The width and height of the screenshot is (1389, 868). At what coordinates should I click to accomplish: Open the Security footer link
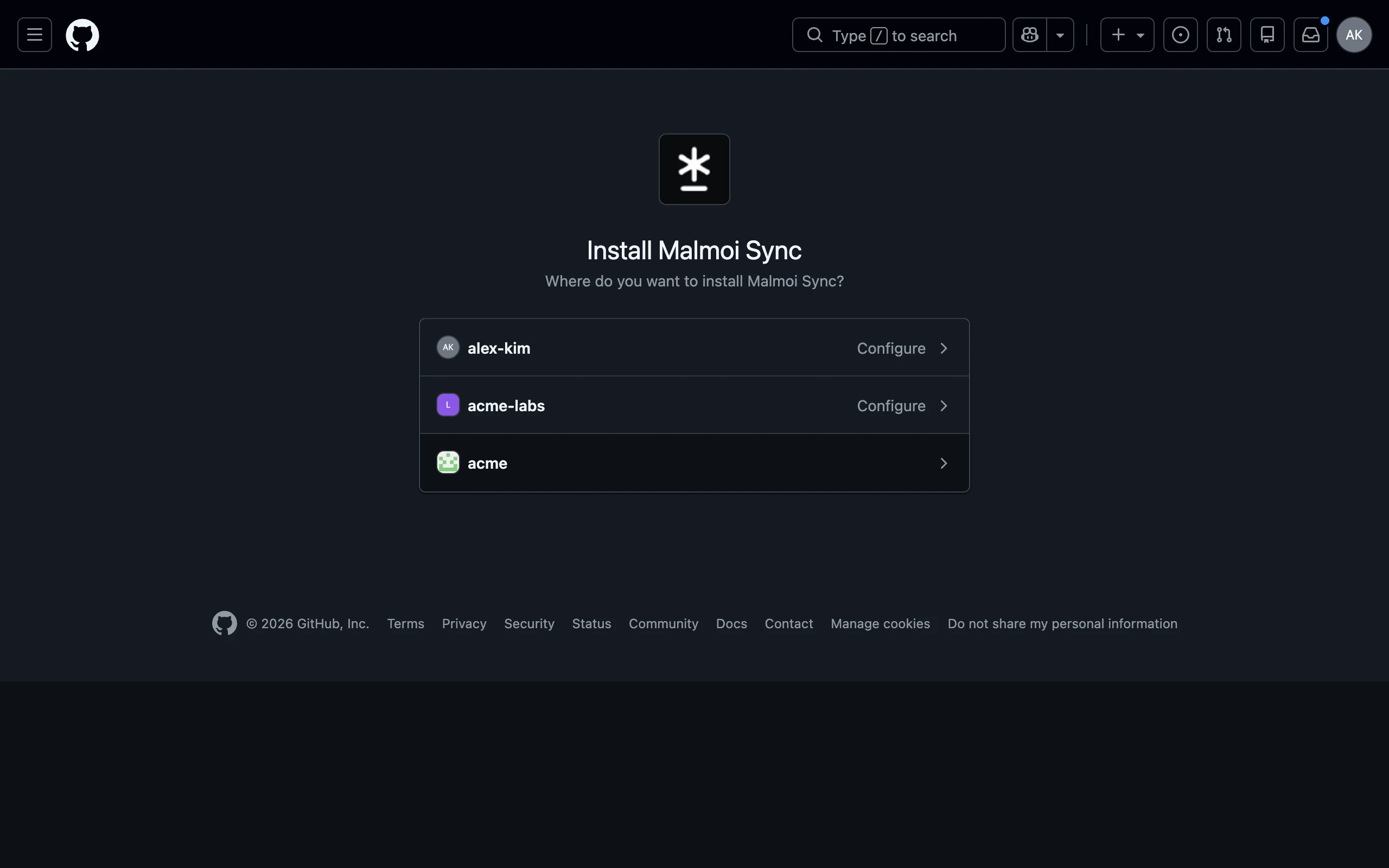coord(528,623)
